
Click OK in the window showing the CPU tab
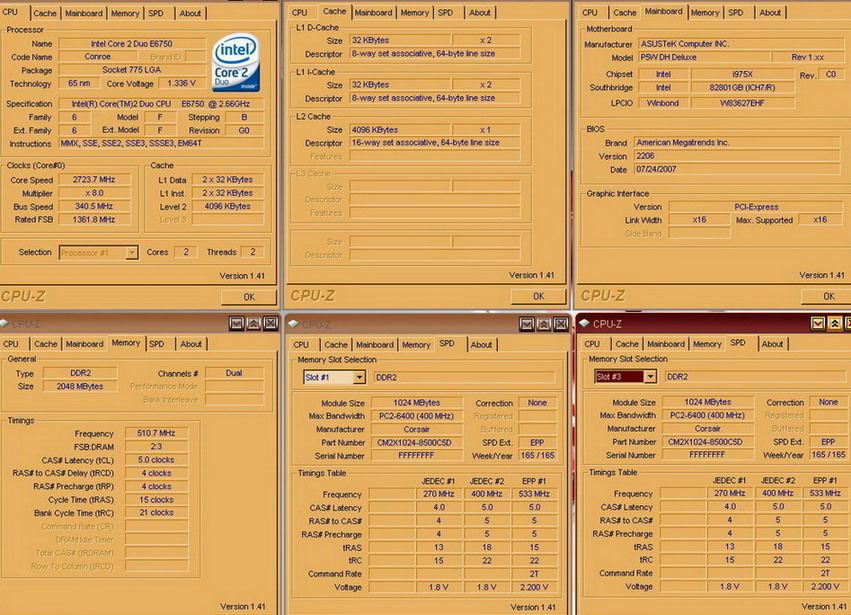click(249, 297)
